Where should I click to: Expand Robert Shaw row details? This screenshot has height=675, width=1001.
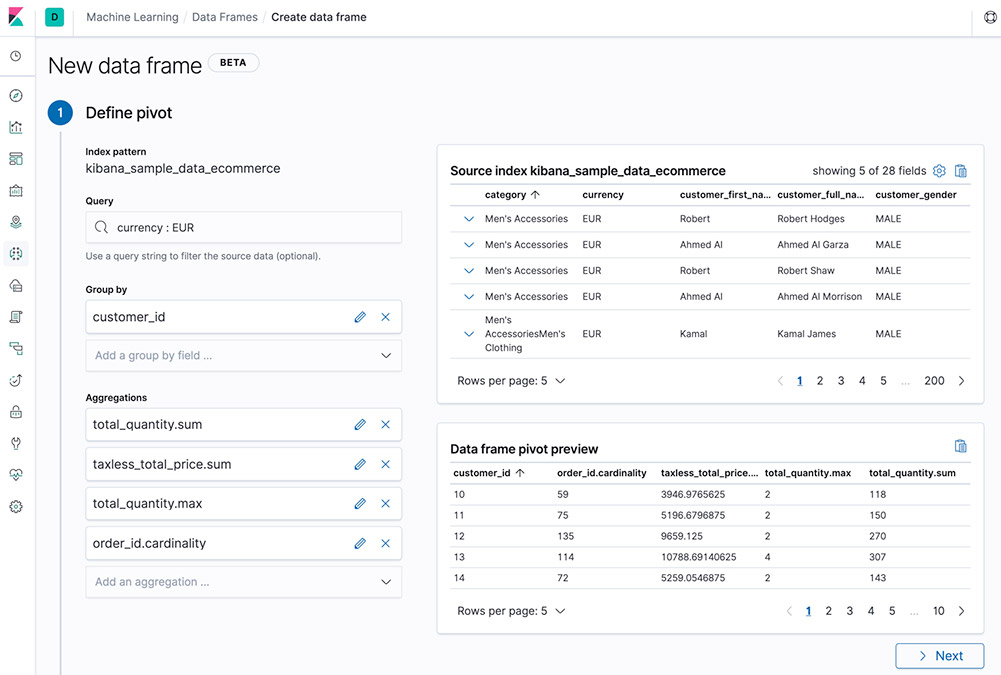coord(469,271)
